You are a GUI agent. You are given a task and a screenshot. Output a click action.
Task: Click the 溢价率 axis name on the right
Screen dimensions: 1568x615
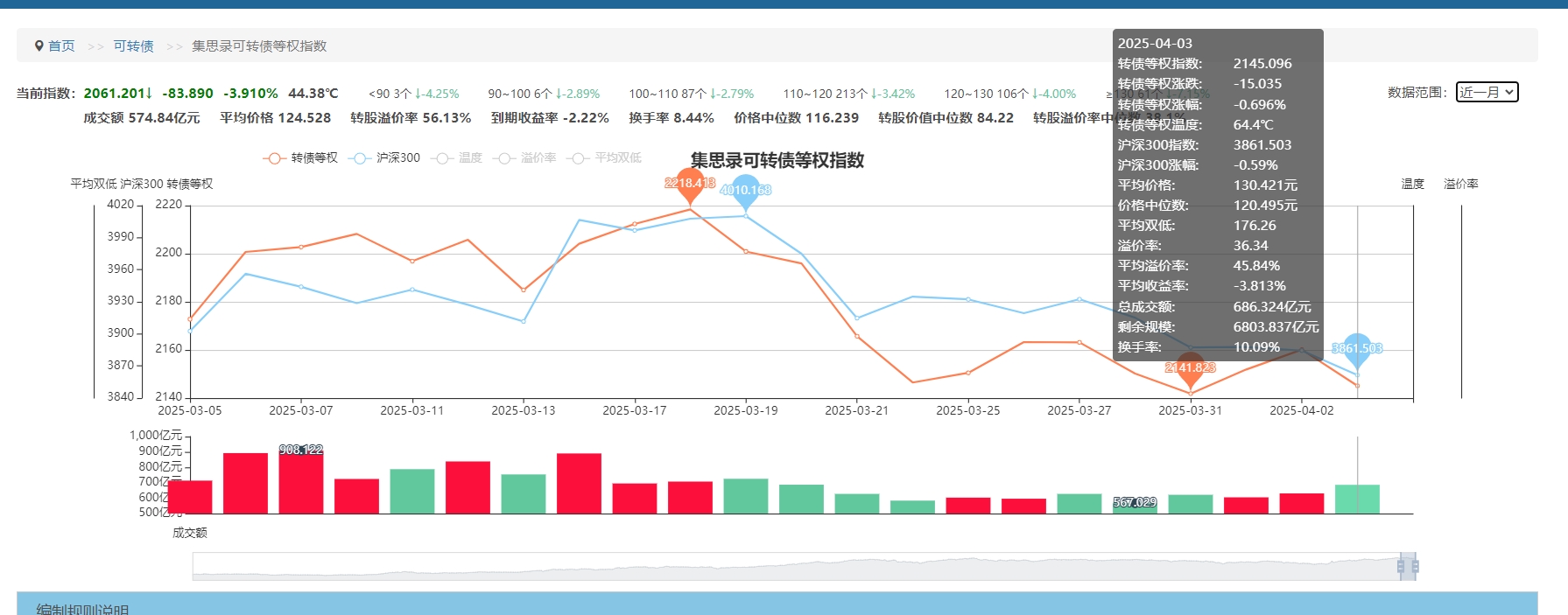pyautogui.click(x=1461, y=184)
